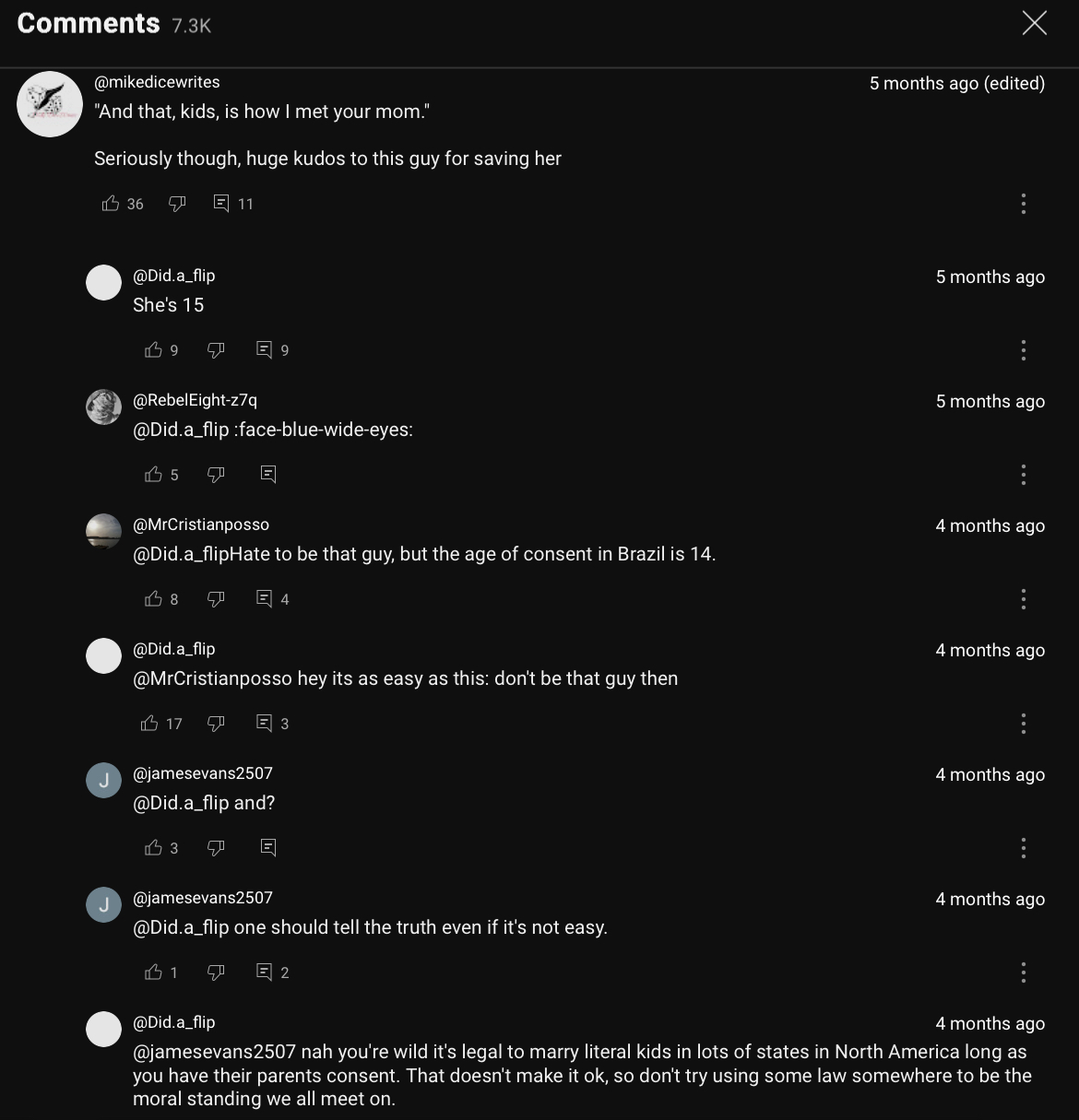Open the more options menu on the @RebelEight-z7q reply
The height and width of the screenshot is (1120, 1079).
(1023, 475)
